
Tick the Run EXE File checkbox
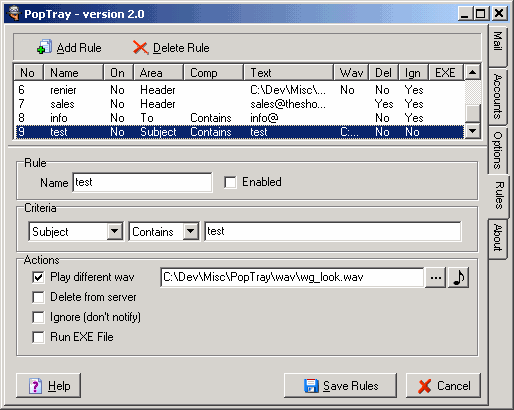coord(38,337)
